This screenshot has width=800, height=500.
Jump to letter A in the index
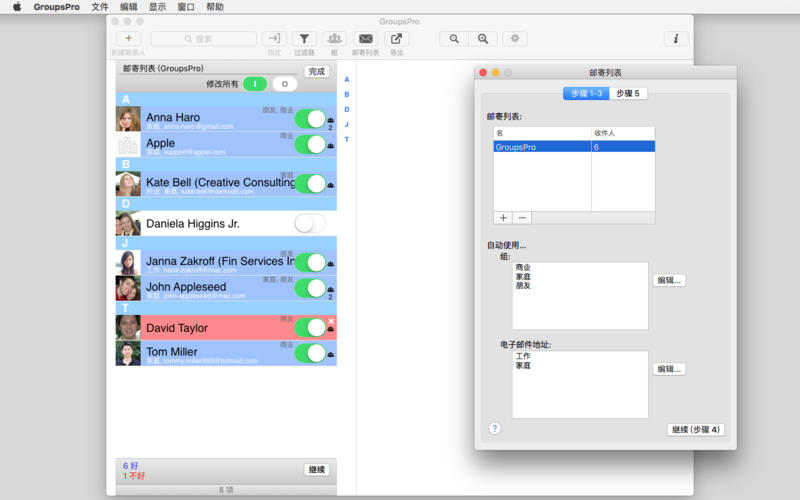tap(346, 79)
